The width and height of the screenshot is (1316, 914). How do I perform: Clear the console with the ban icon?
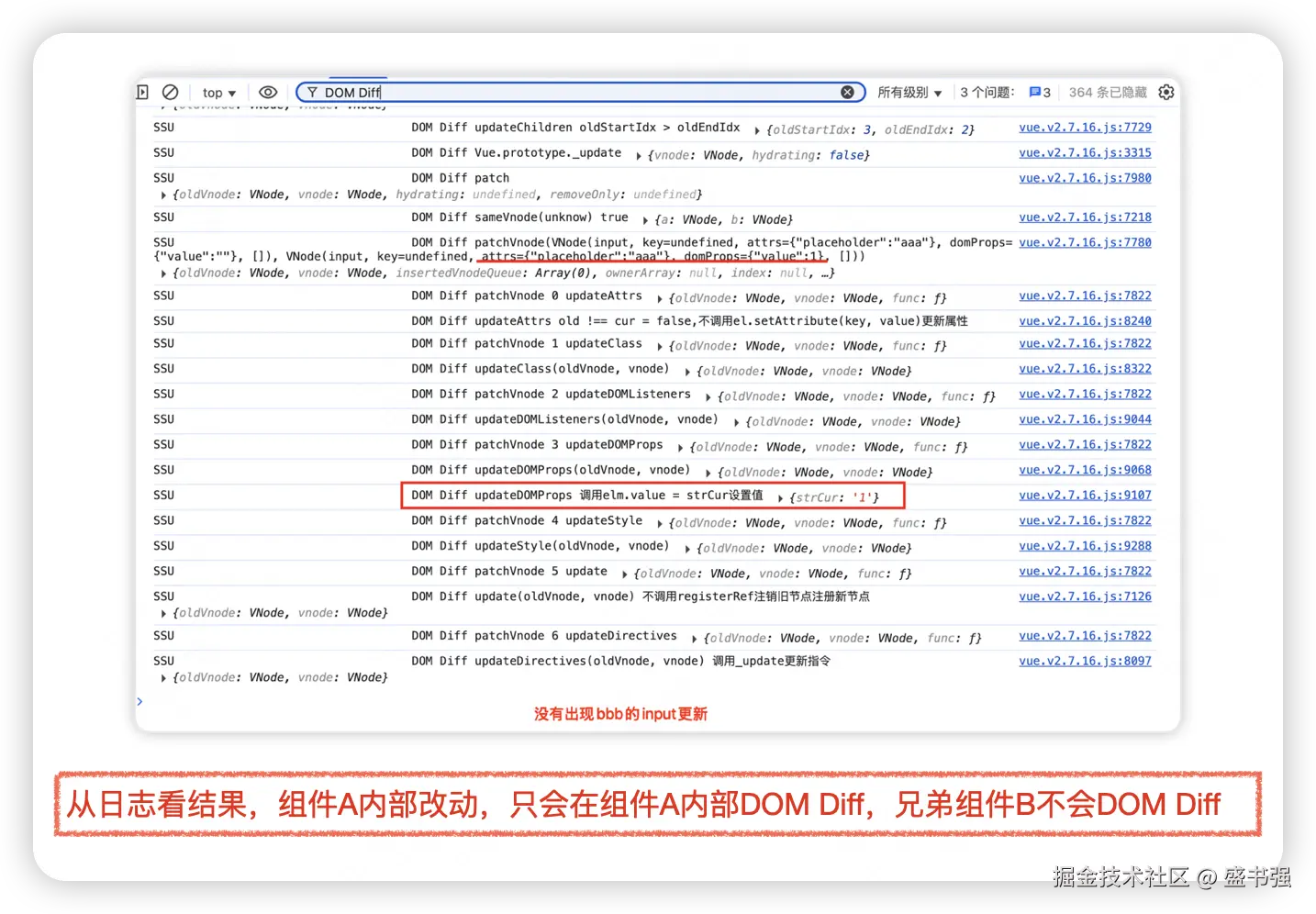point(171,92)
